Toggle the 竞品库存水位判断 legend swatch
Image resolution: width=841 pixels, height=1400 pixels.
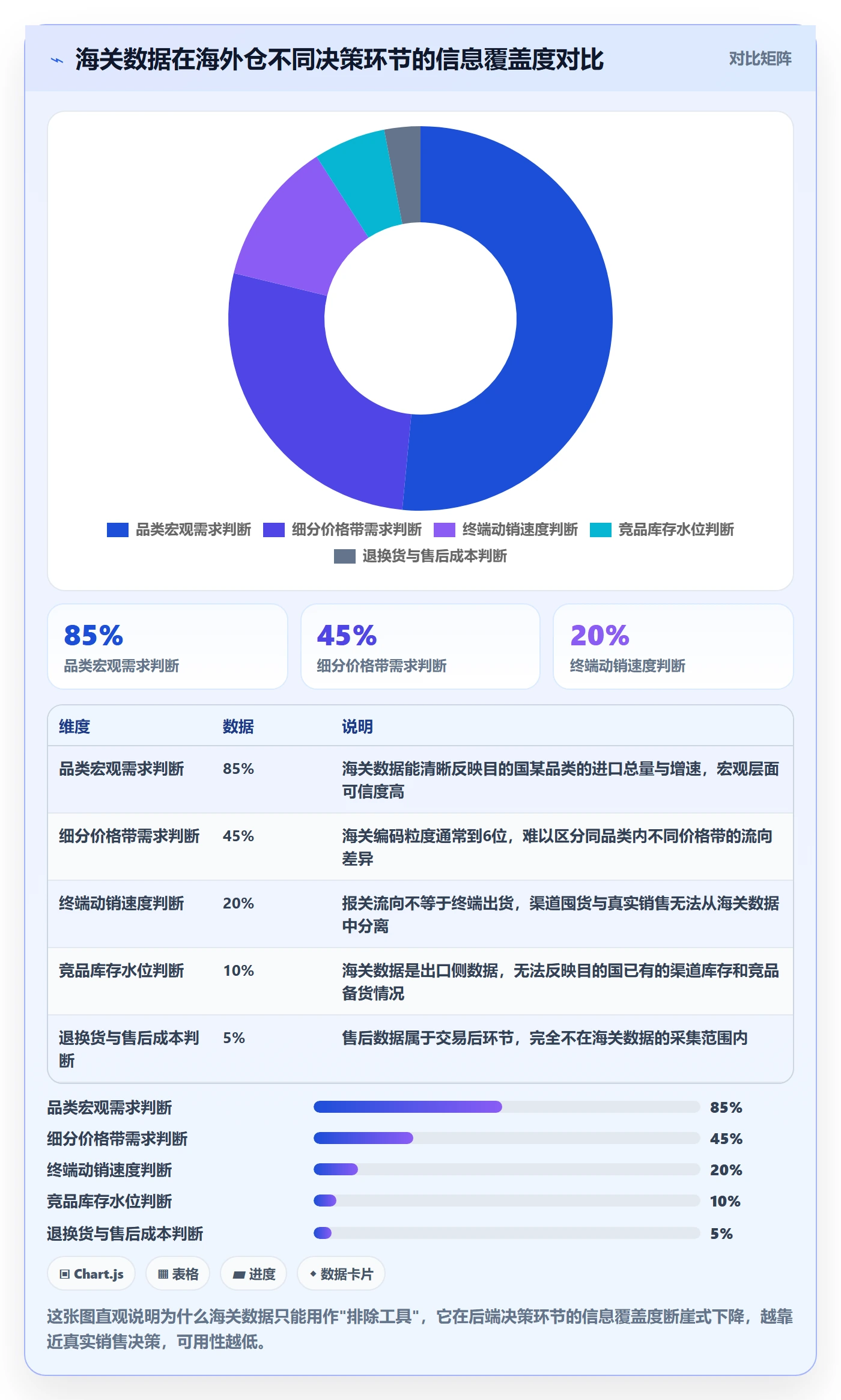tap(600, 529)
